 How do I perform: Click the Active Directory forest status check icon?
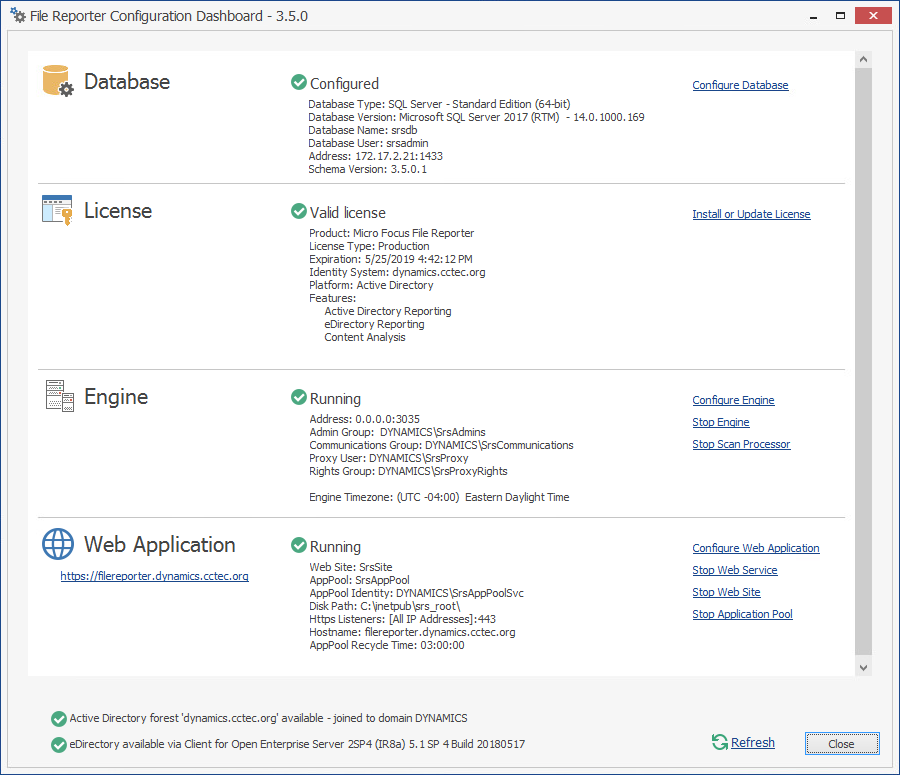tap(58, 718)
